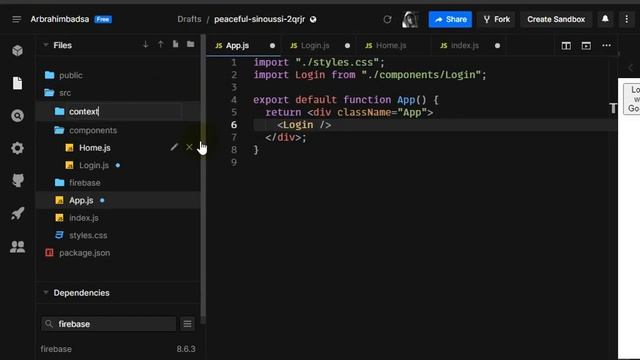The image size is (640, 360).
Task: Open the deployment rocket icon
Action: tap(17, 213)
